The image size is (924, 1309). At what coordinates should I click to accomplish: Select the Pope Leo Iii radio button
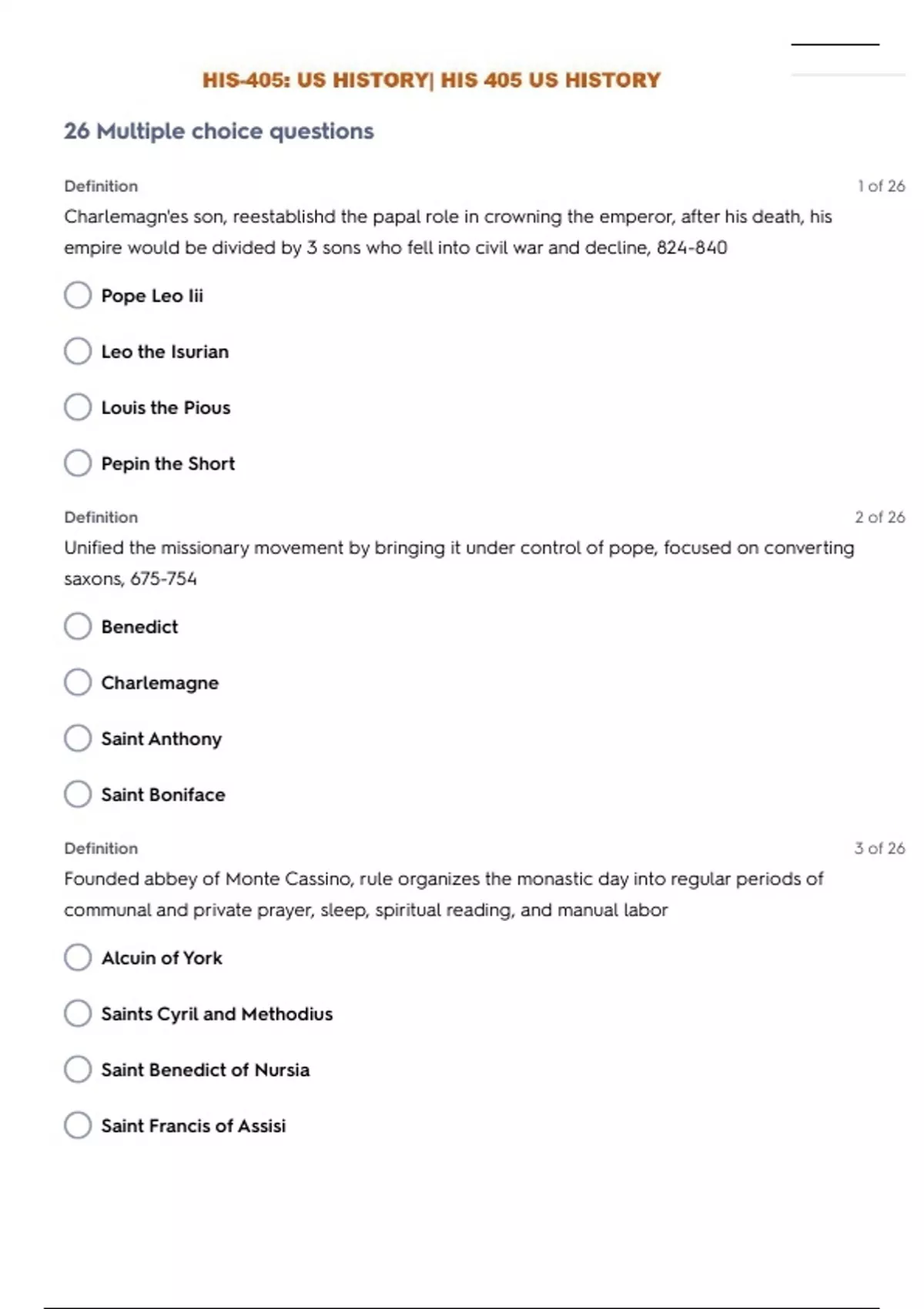click(x=78, y=295)
